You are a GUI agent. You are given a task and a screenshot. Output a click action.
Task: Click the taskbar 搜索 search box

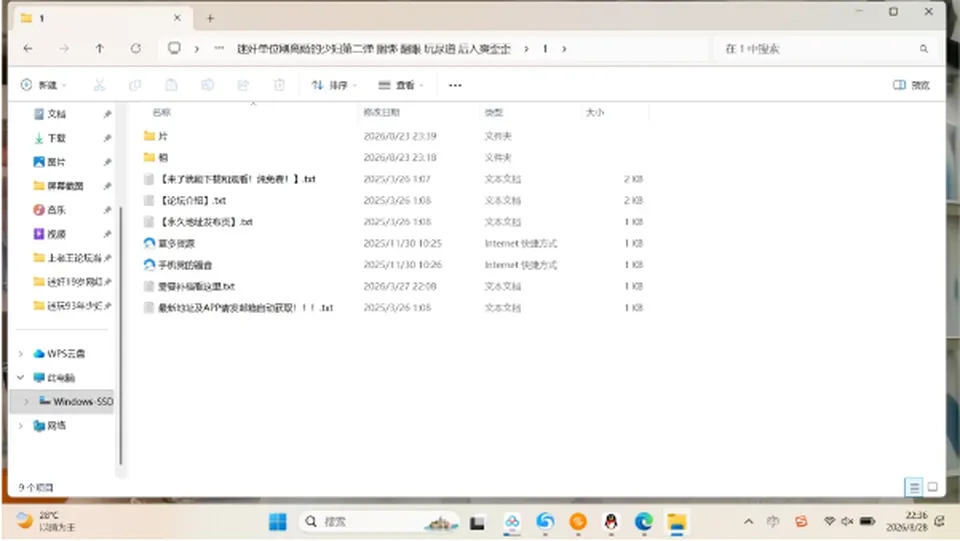pyautogui.click(x=379, y=522)
